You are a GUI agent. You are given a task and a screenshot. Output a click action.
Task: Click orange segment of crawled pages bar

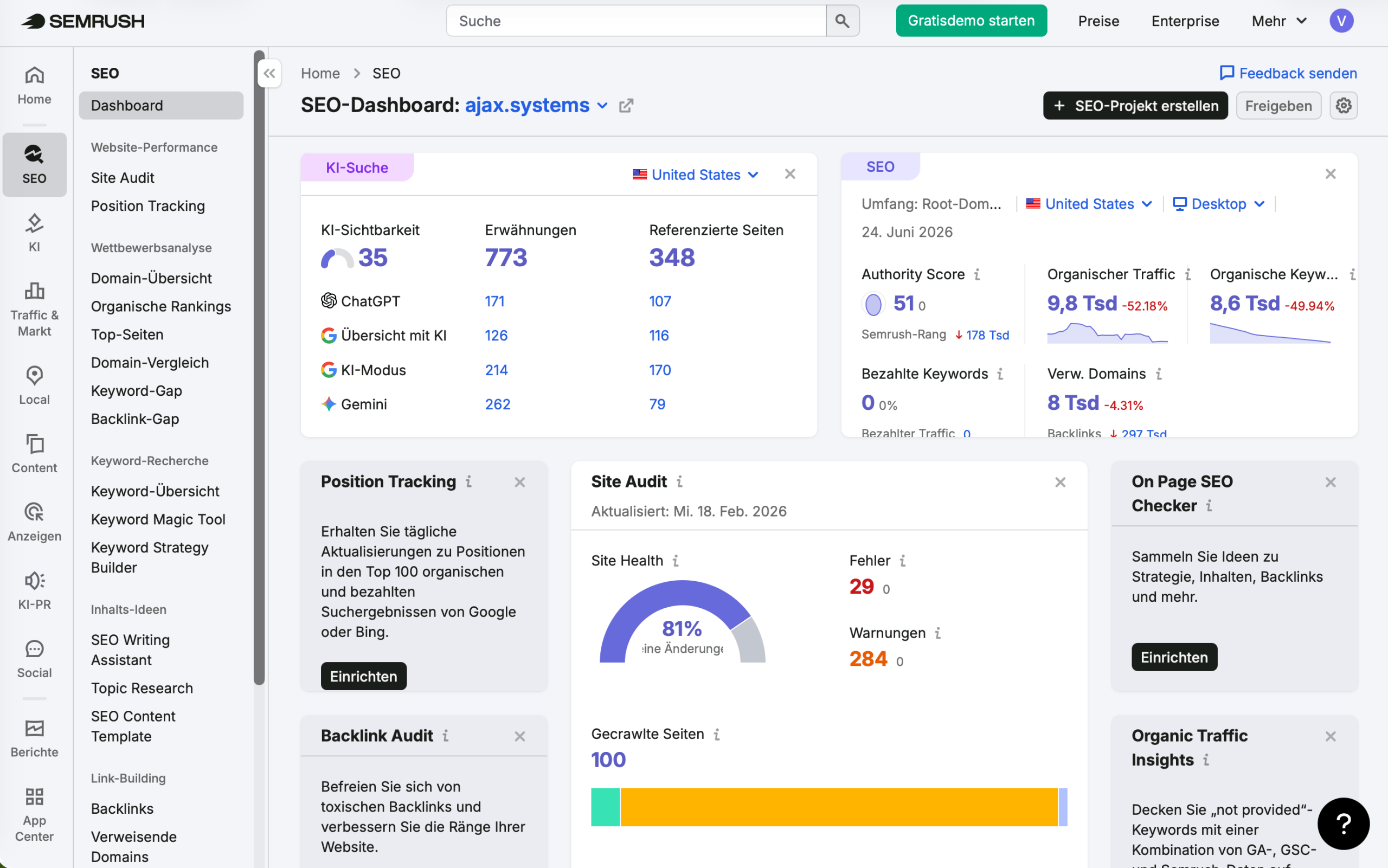pyautogui.click(x=839, y=807)
